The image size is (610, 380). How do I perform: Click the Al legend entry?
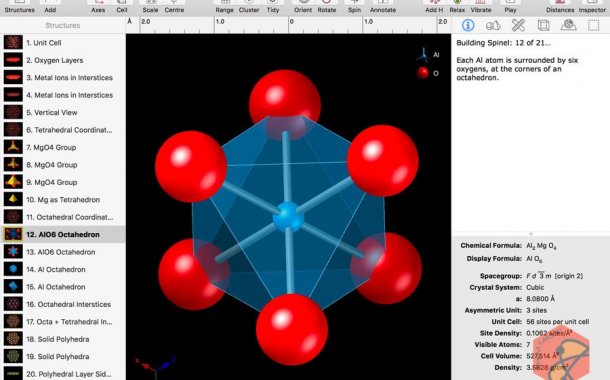pyautogui.click(x=428, y=55)
